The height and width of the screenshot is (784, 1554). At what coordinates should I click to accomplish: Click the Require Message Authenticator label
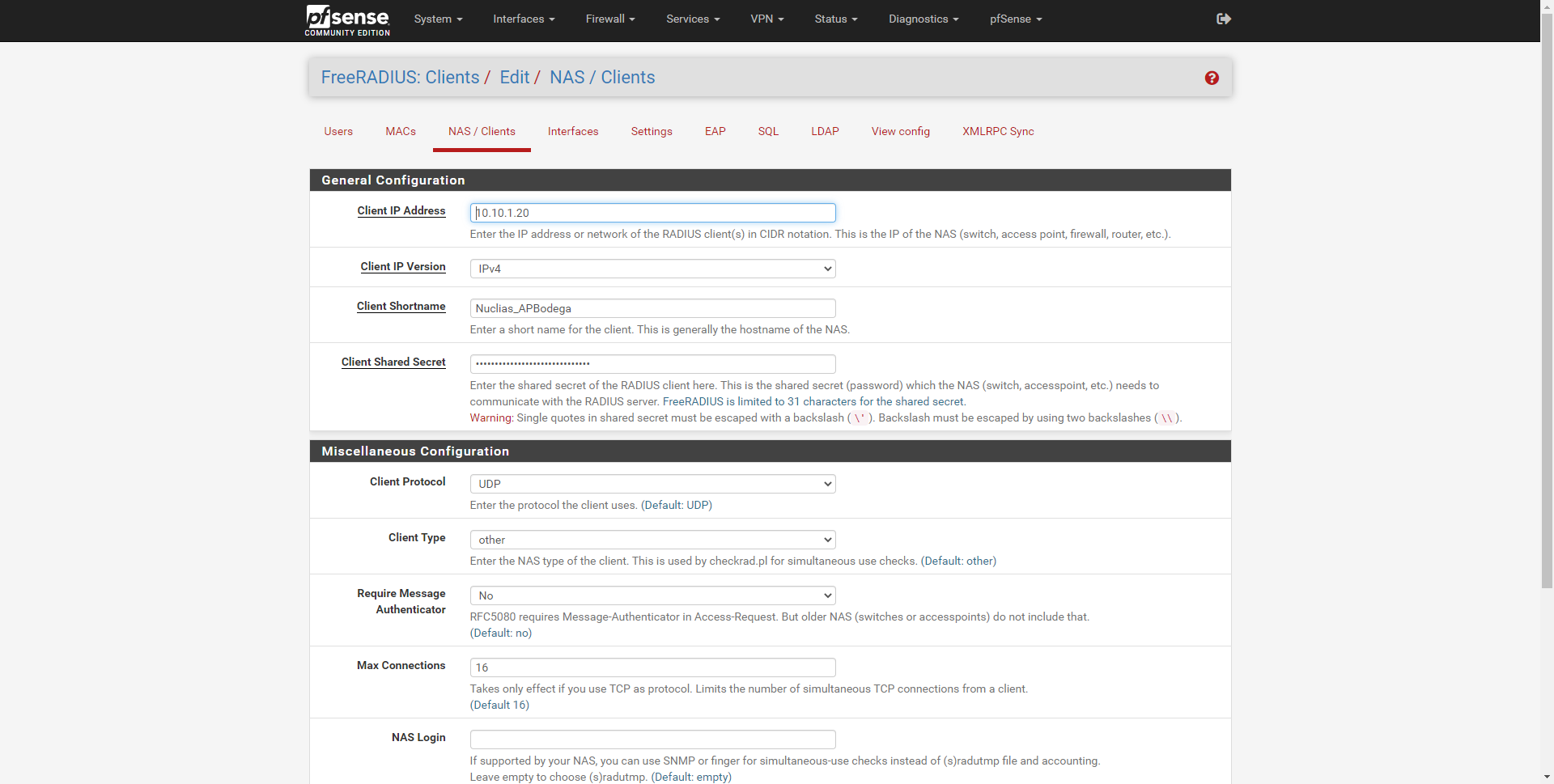point(401,601)
